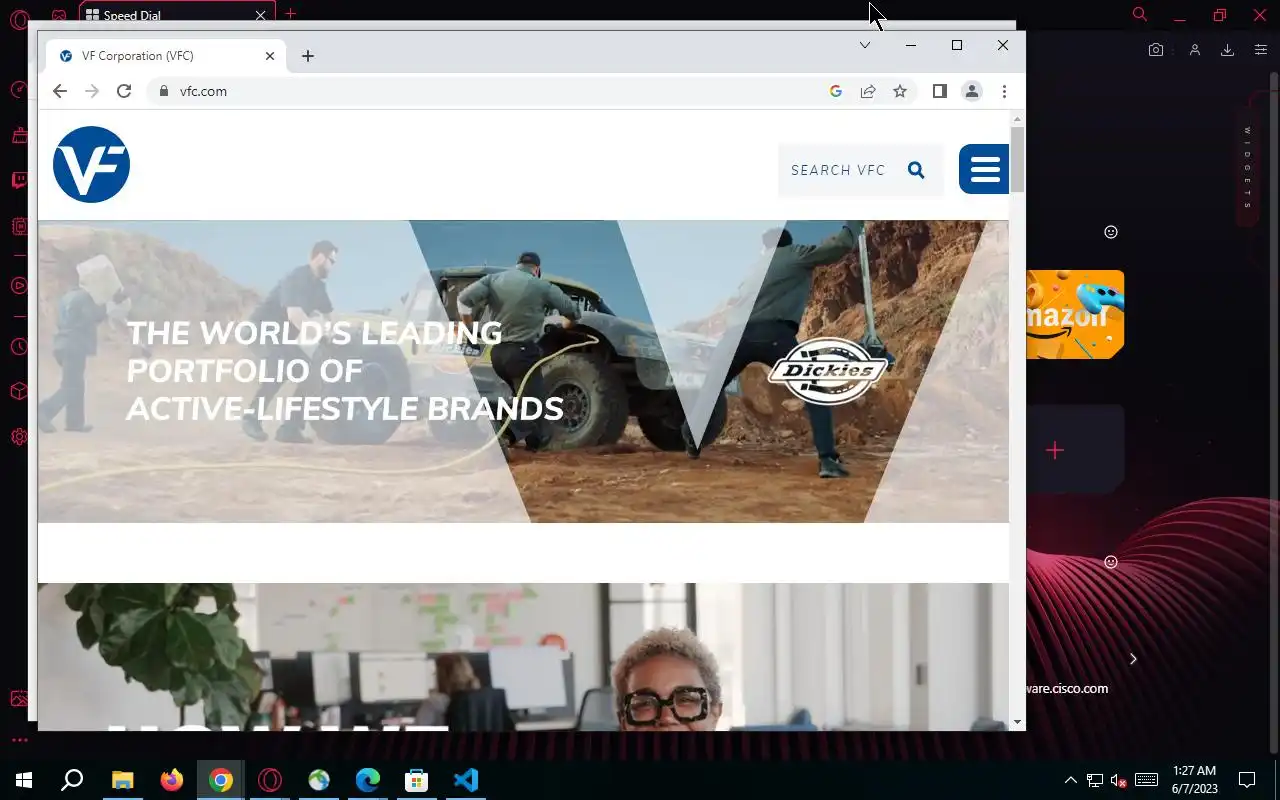The height and width of the screenshot is (800, 1280).
Task: Open Opera's account profile icon
Action: click(1194, 50)
